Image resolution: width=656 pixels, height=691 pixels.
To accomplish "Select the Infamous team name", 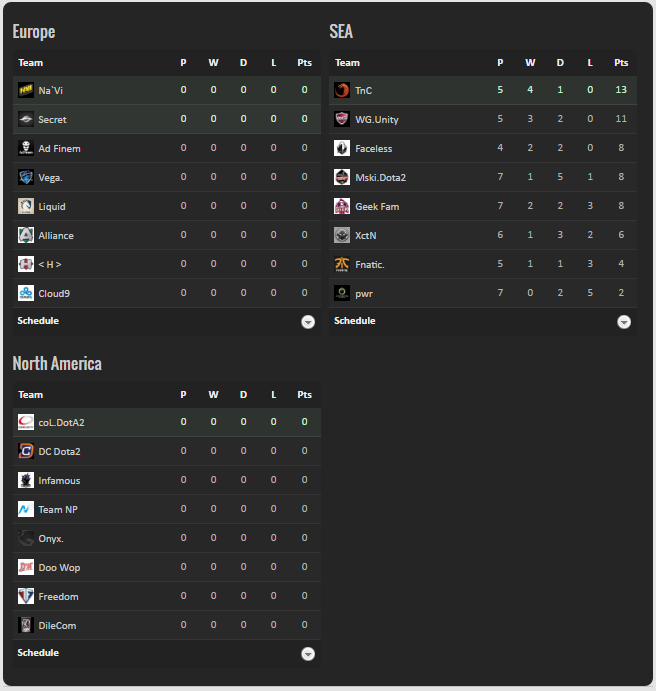I will [x=59, y=481].
